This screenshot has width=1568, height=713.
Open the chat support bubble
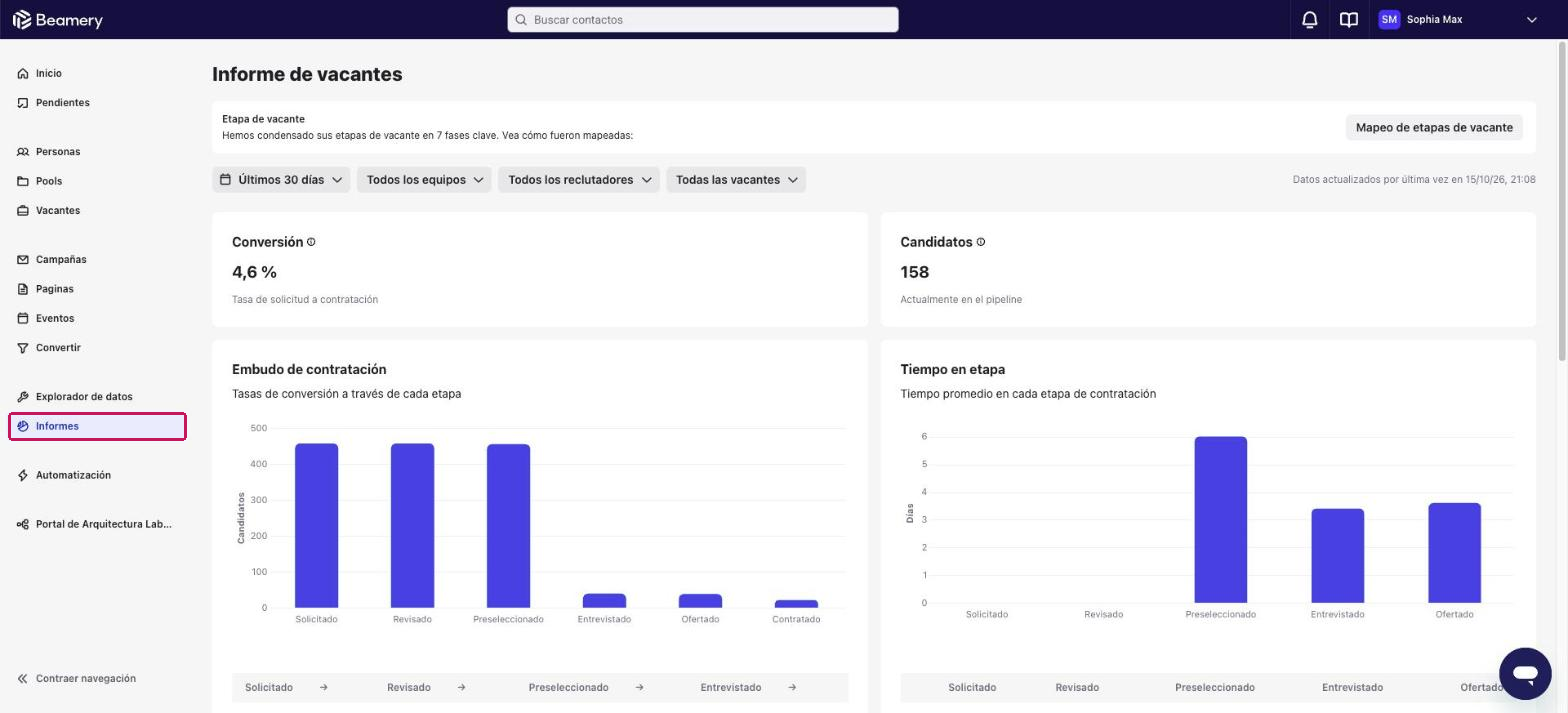tap(1524, 673)
